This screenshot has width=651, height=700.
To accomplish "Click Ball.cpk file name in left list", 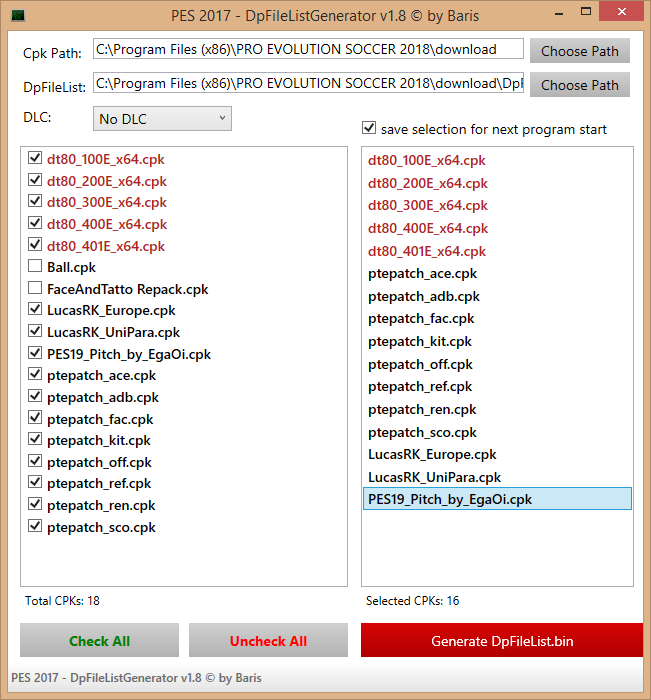I will coord(71,267).
